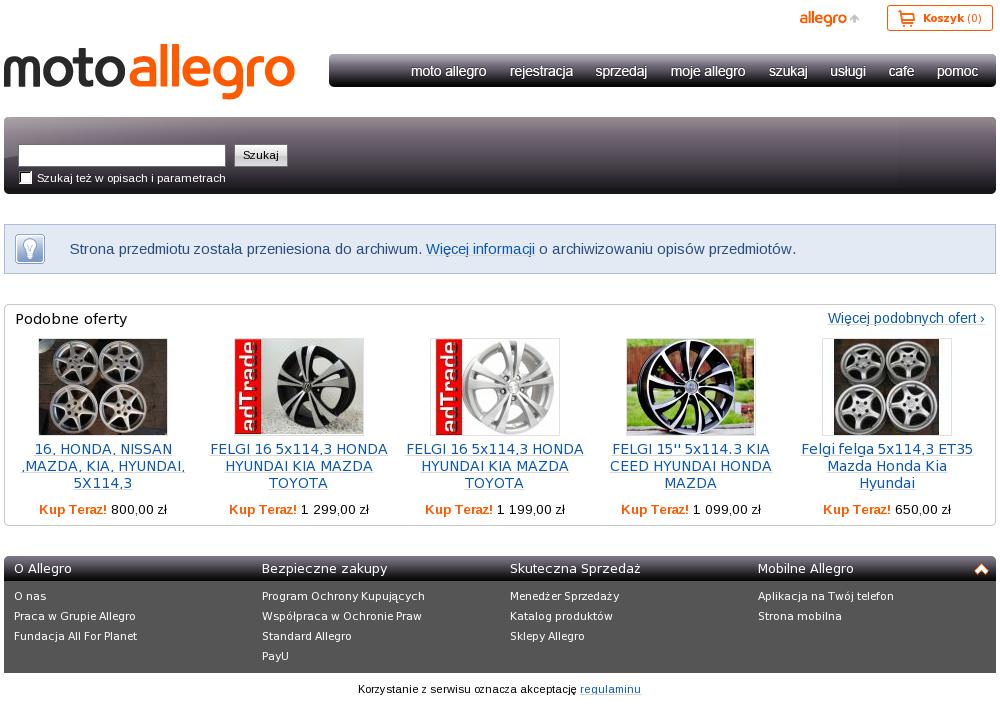Screen dimensions: 1000x709
Task: Click the Szukaj search button
Action: 261,156
